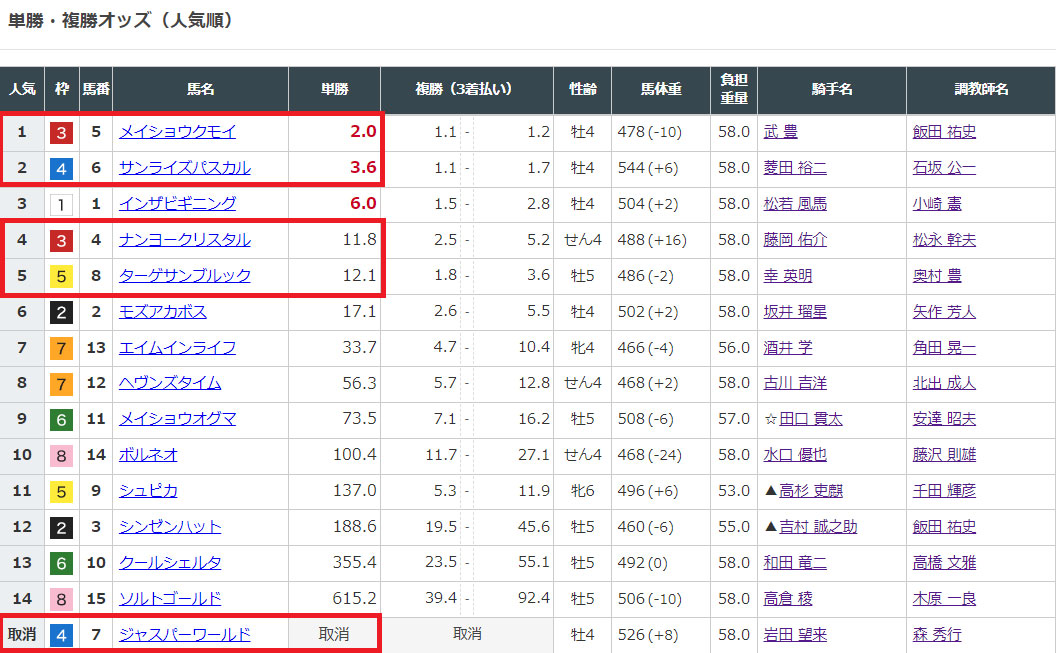Select horse ナンヨークリスタル

(185, 240)
